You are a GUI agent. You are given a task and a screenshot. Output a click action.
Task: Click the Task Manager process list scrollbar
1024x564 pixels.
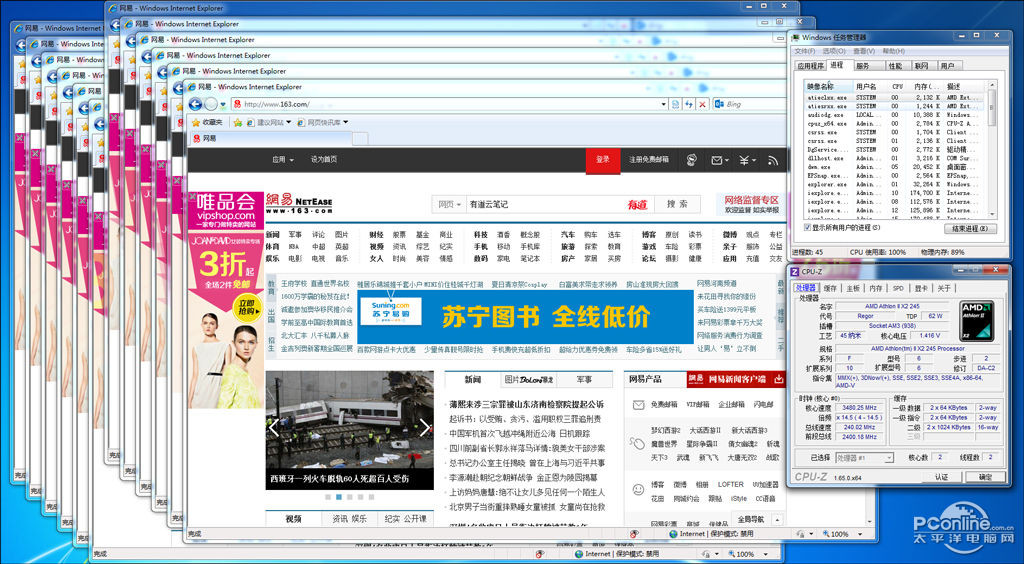[x=992, y=150]
